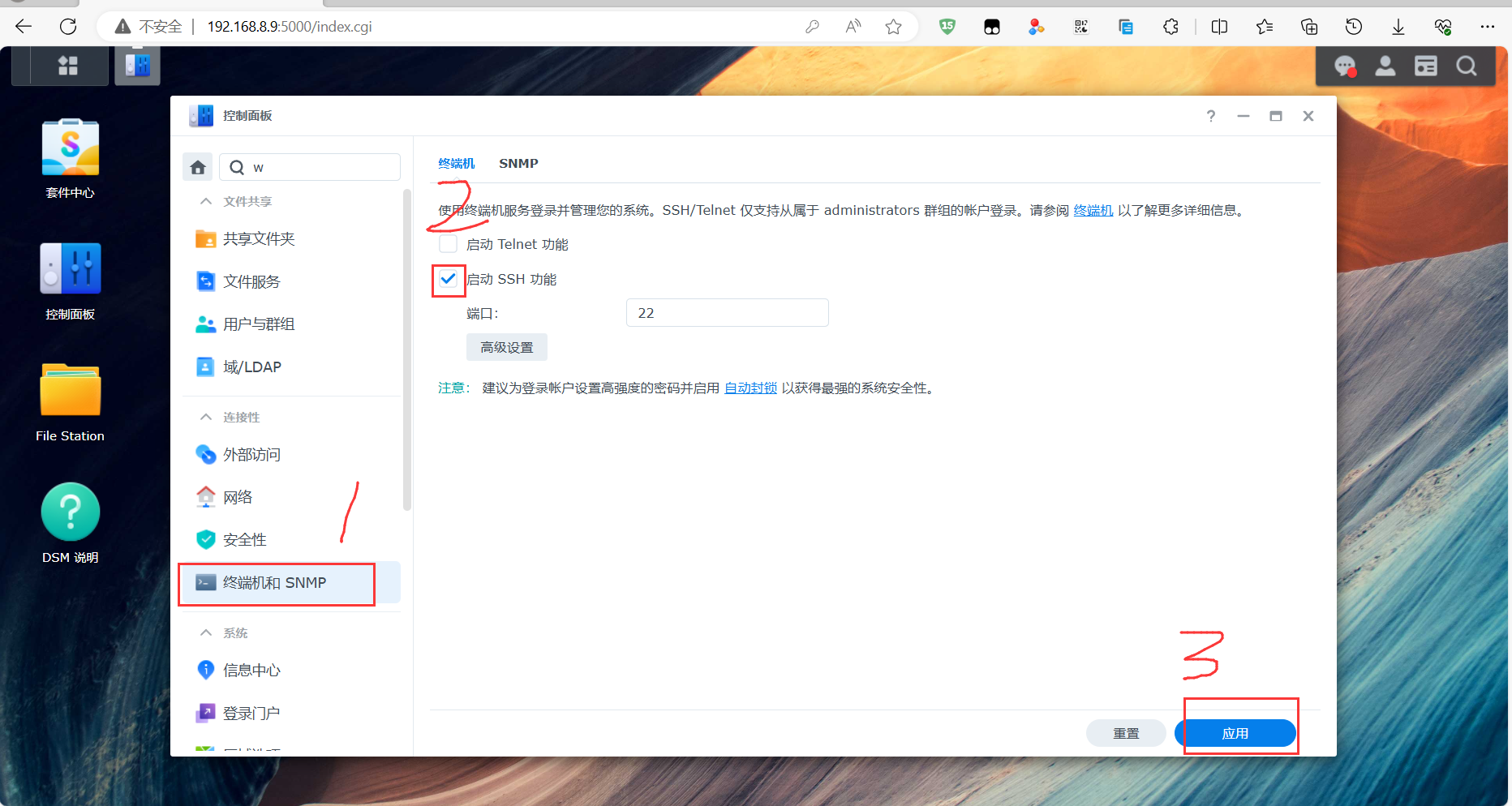Image resolution: width=1512 pixels, height=806 pixels.
Task: Click the sidebar vertical scrollbar
Action: 407,349
